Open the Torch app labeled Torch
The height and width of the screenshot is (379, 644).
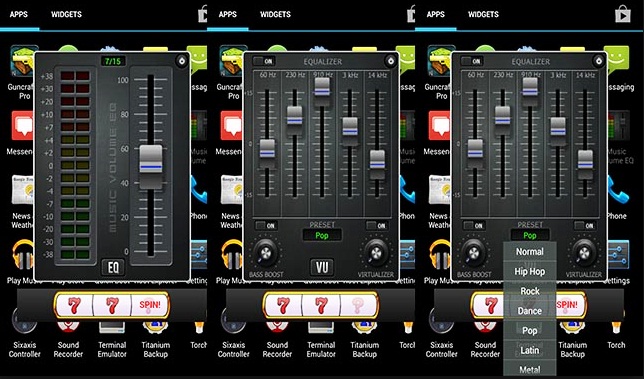616,336
